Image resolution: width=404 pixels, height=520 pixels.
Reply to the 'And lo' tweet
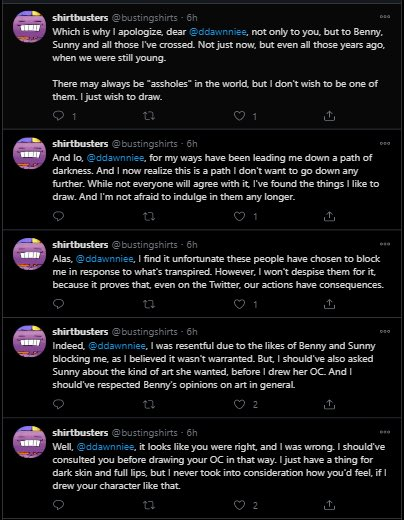(59, 216)
